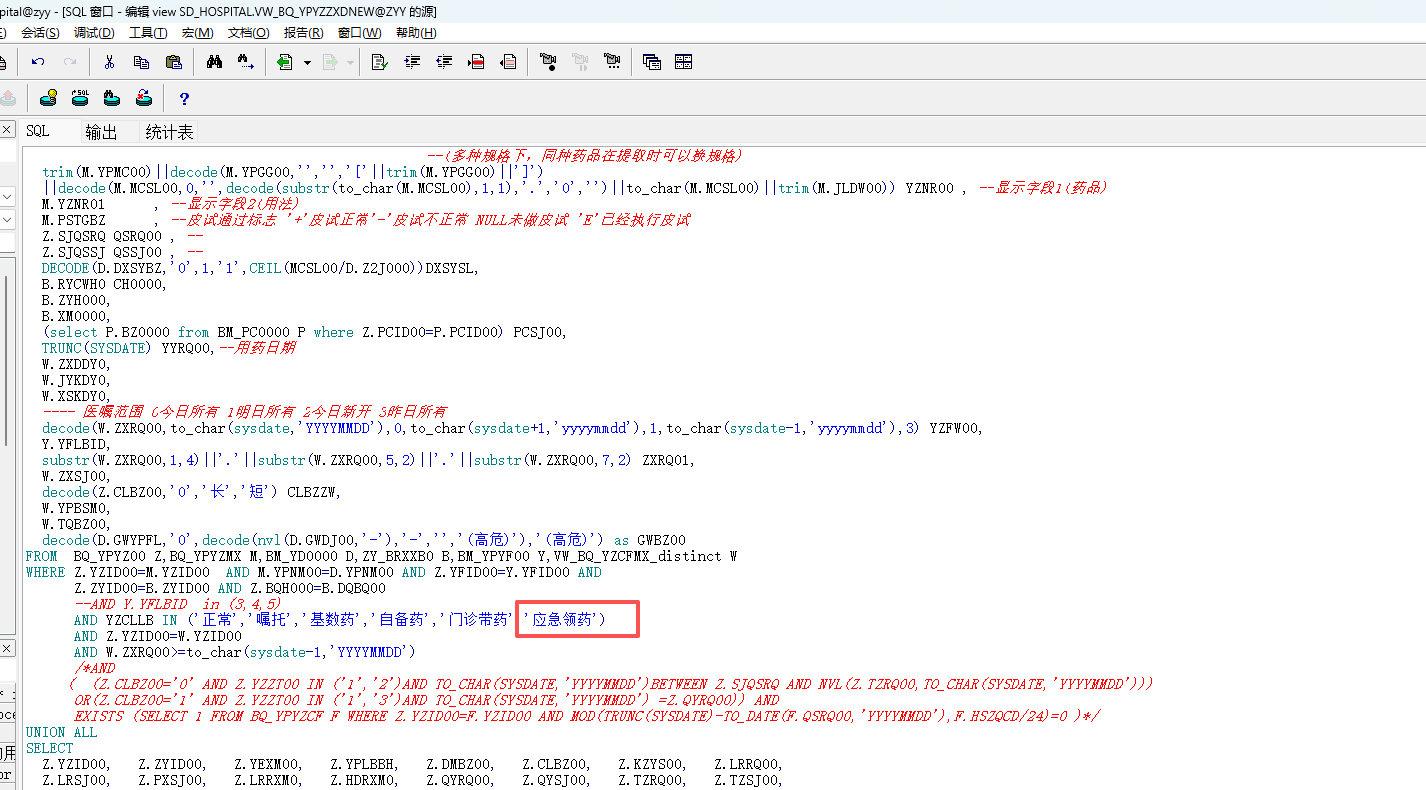Click the Comment selection icon
This screenshot has height=790, width=1426.
pyautogui.click(x=476, y=62)
